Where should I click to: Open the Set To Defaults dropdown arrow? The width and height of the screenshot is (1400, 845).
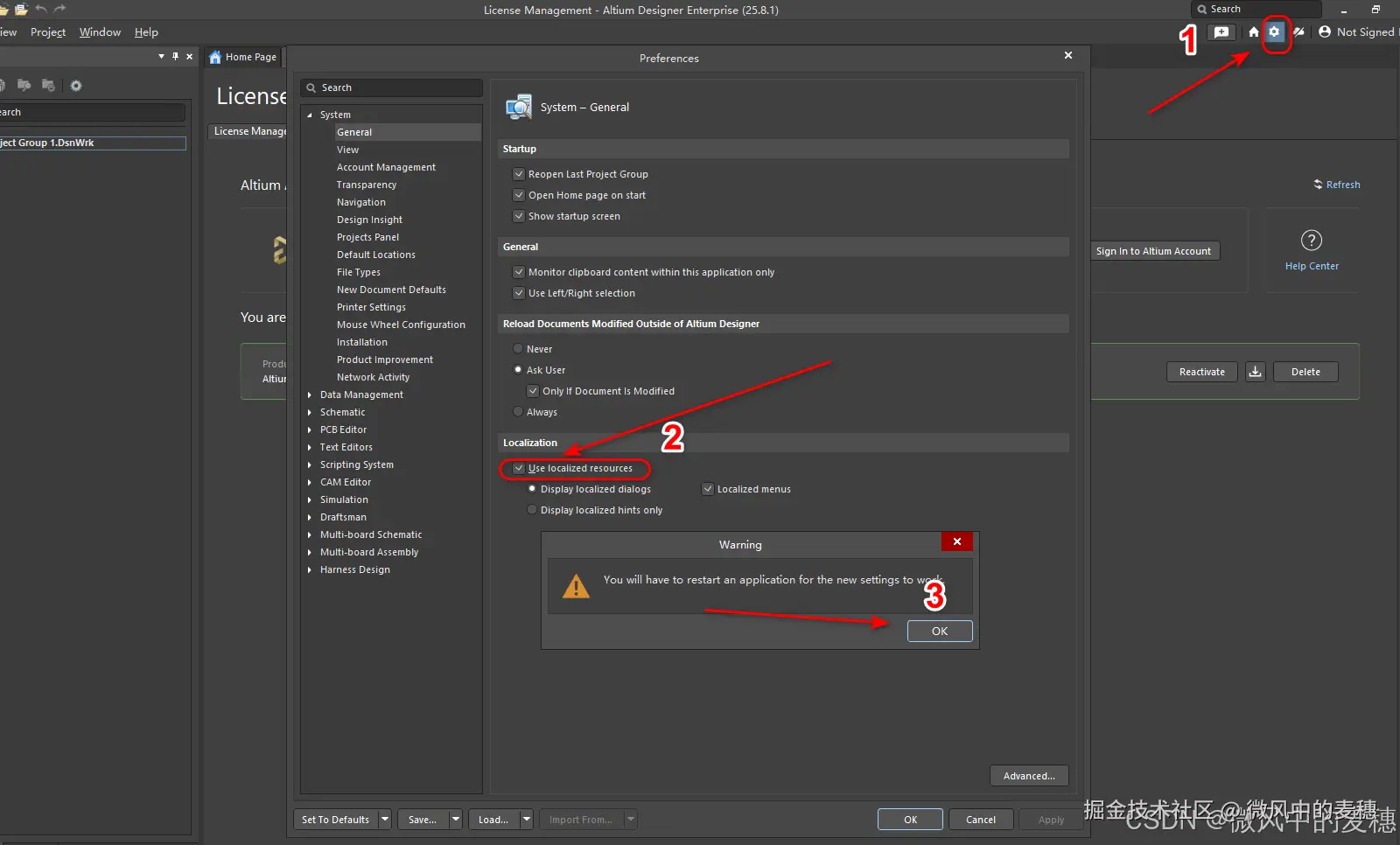(385, 820)
